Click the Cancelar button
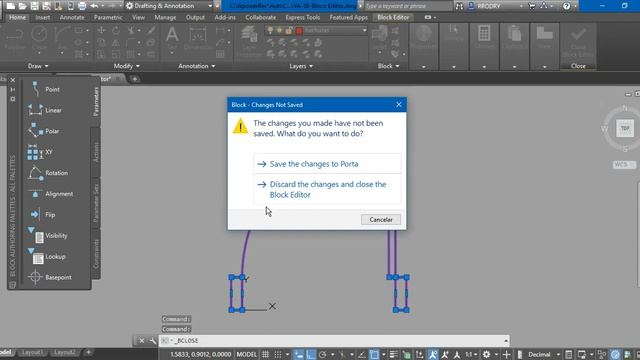This screenshot has width=640, height=360. [380, 220]
